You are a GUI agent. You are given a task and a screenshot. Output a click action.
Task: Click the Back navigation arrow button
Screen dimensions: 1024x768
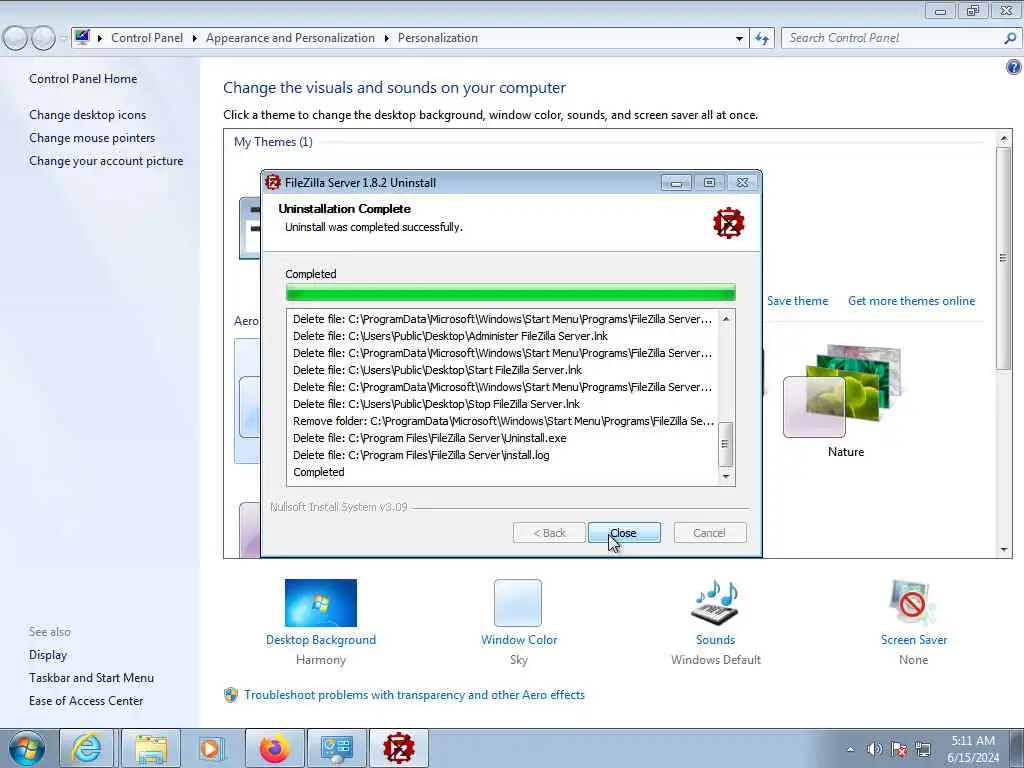16,38
